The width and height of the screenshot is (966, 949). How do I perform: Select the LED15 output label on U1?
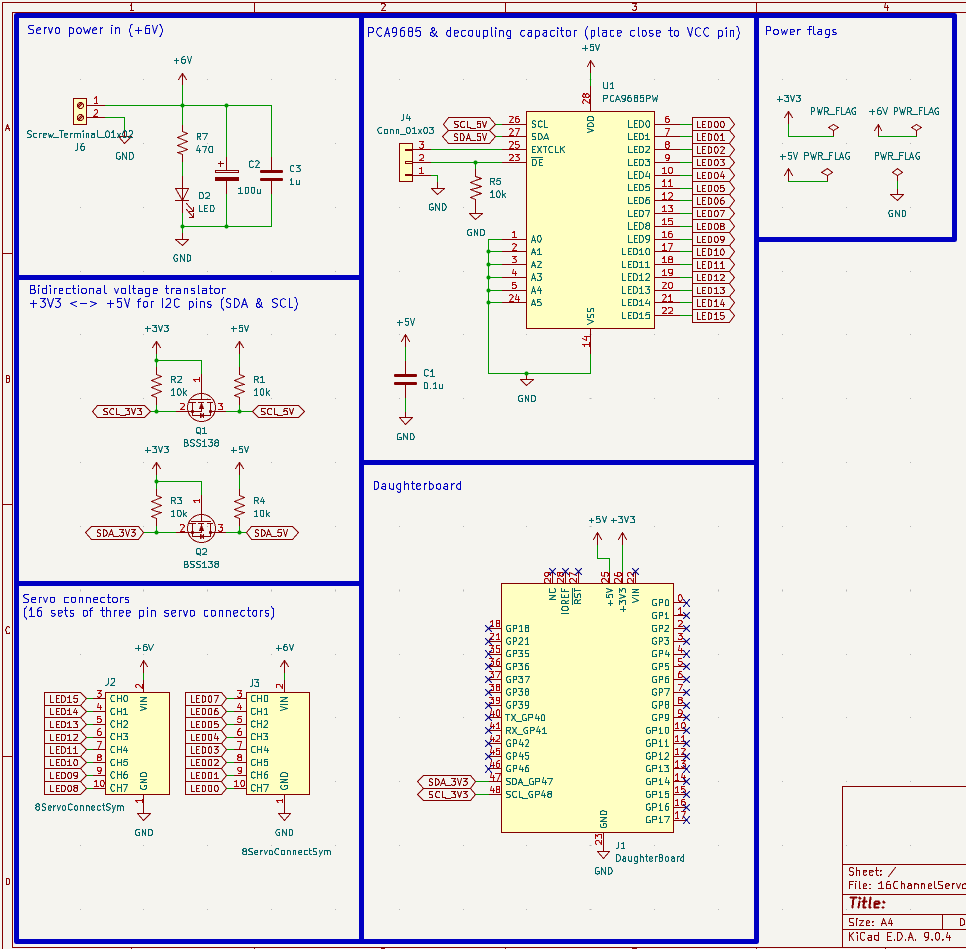point(711,316)
